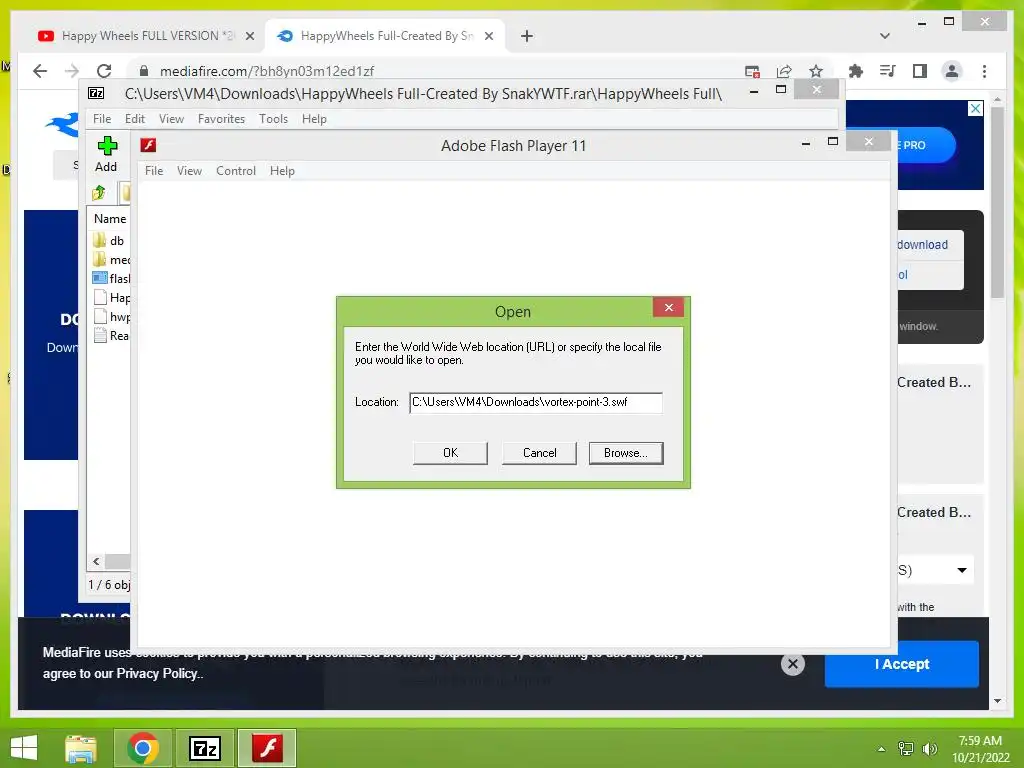Open 7-Zip Tools menu
The image size is (1024, 768).
click(273, 119)
